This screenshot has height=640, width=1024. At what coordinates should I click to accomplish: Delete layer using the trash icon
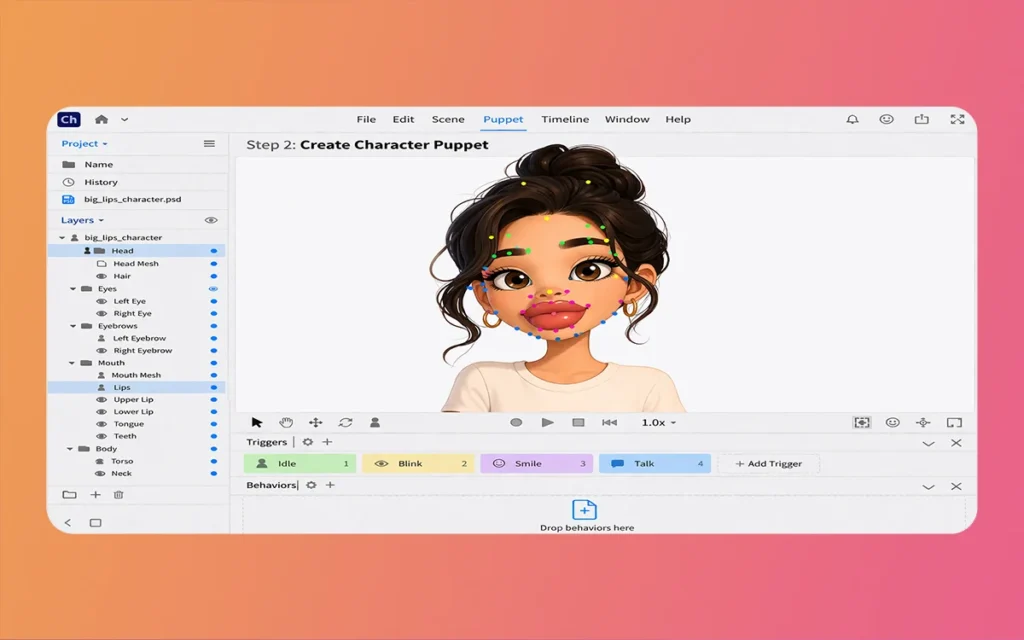119,495
